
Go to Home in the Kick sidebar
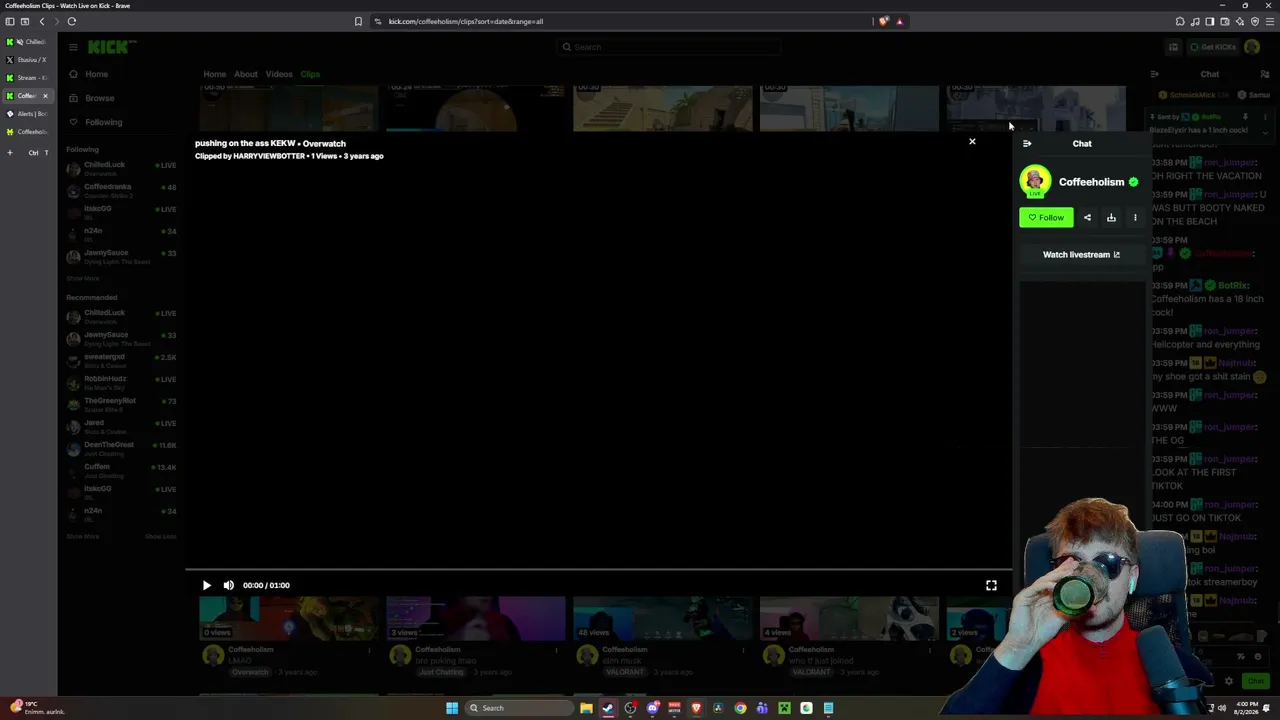coord(96,74)
